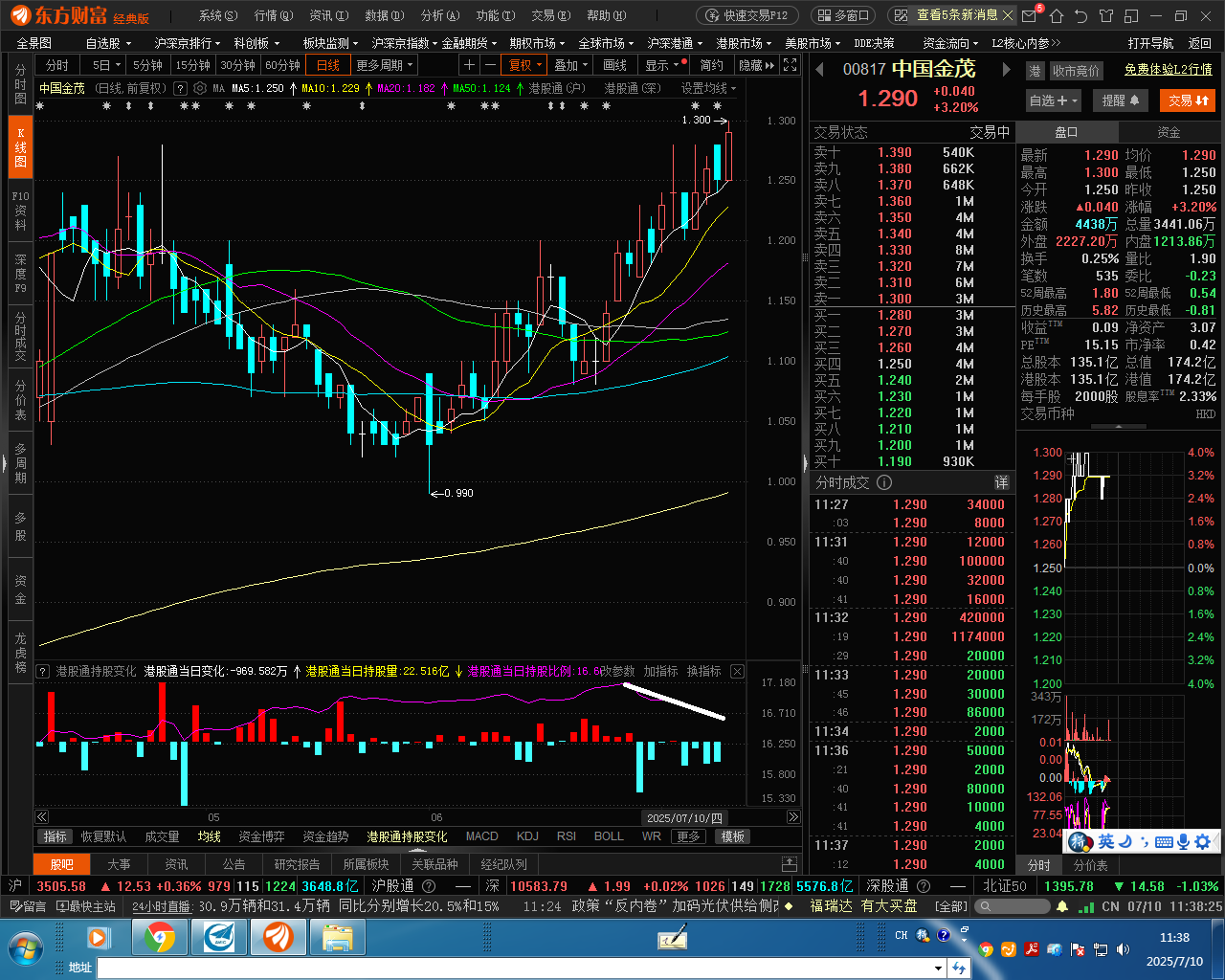
Task: Switch to the 分价表 tab
Action: (1091, 865)
